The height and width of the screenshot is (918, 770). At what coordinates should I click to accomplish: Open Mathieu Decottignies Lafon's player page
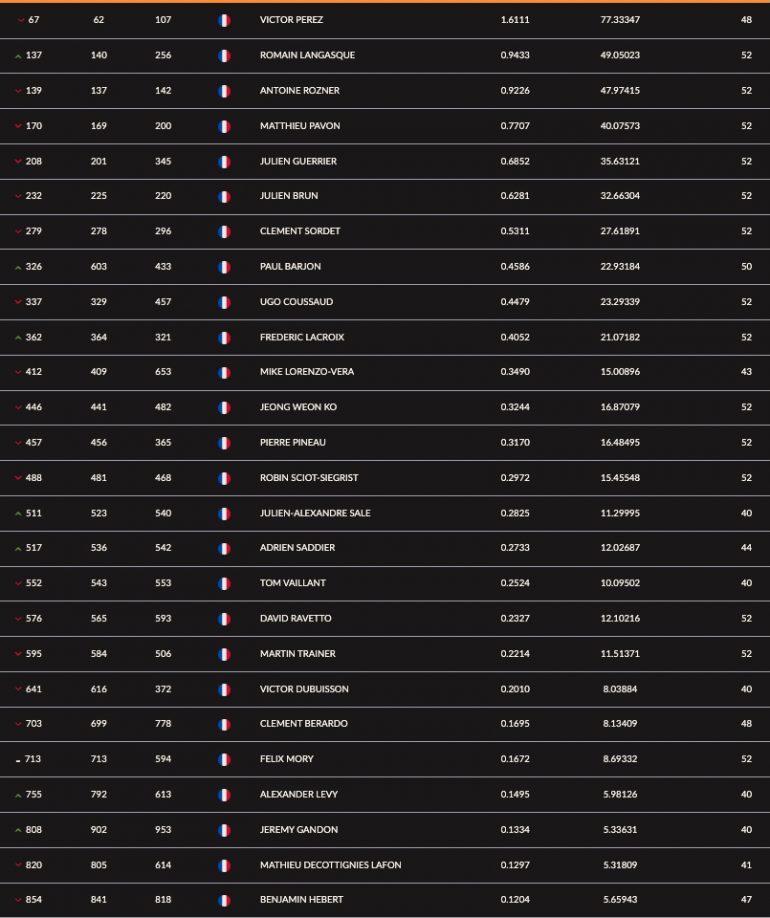tap(330, 865)
